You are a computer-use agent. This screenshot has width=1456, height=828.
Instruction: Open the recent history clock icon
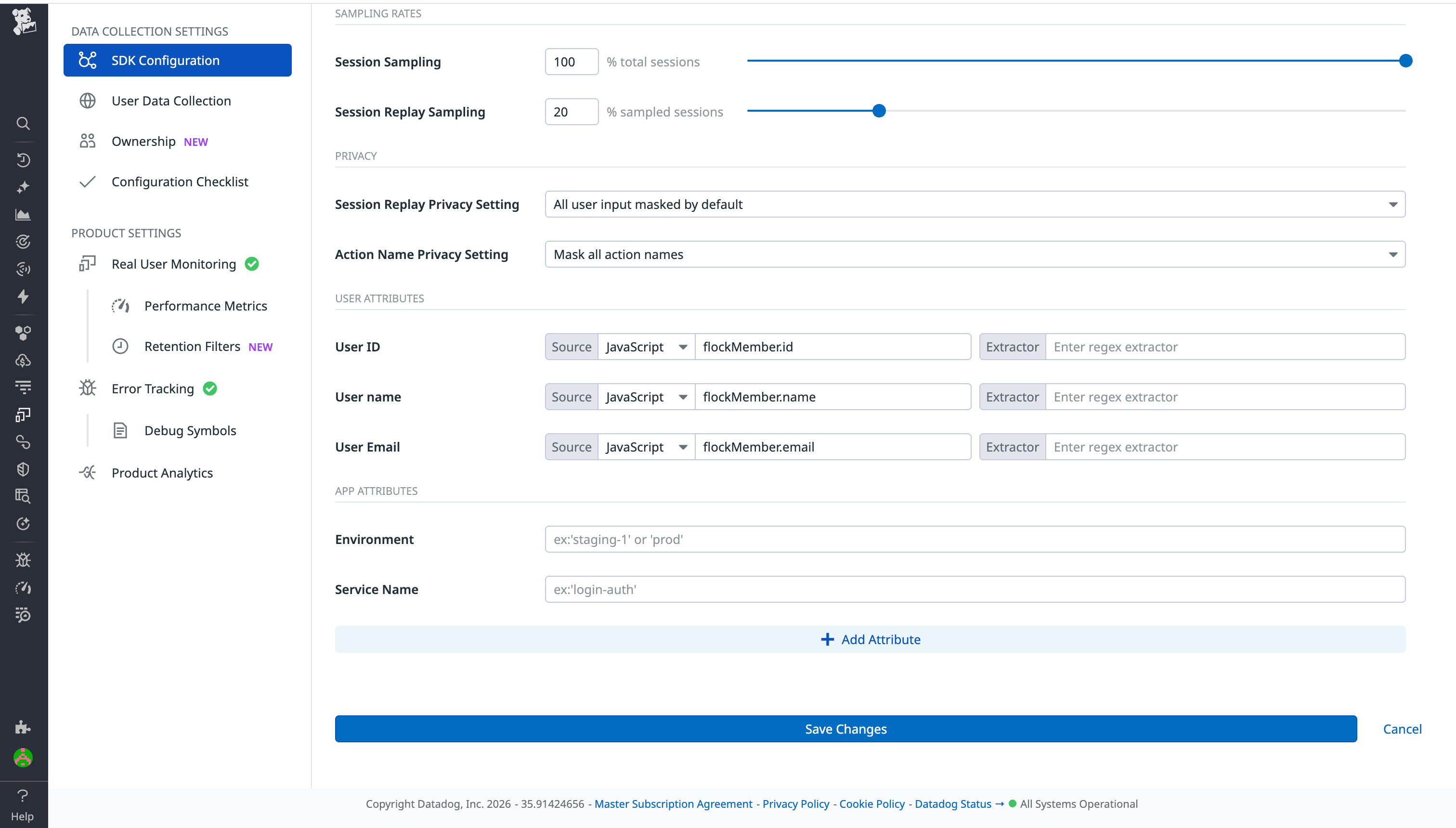[x=23, y=160]
